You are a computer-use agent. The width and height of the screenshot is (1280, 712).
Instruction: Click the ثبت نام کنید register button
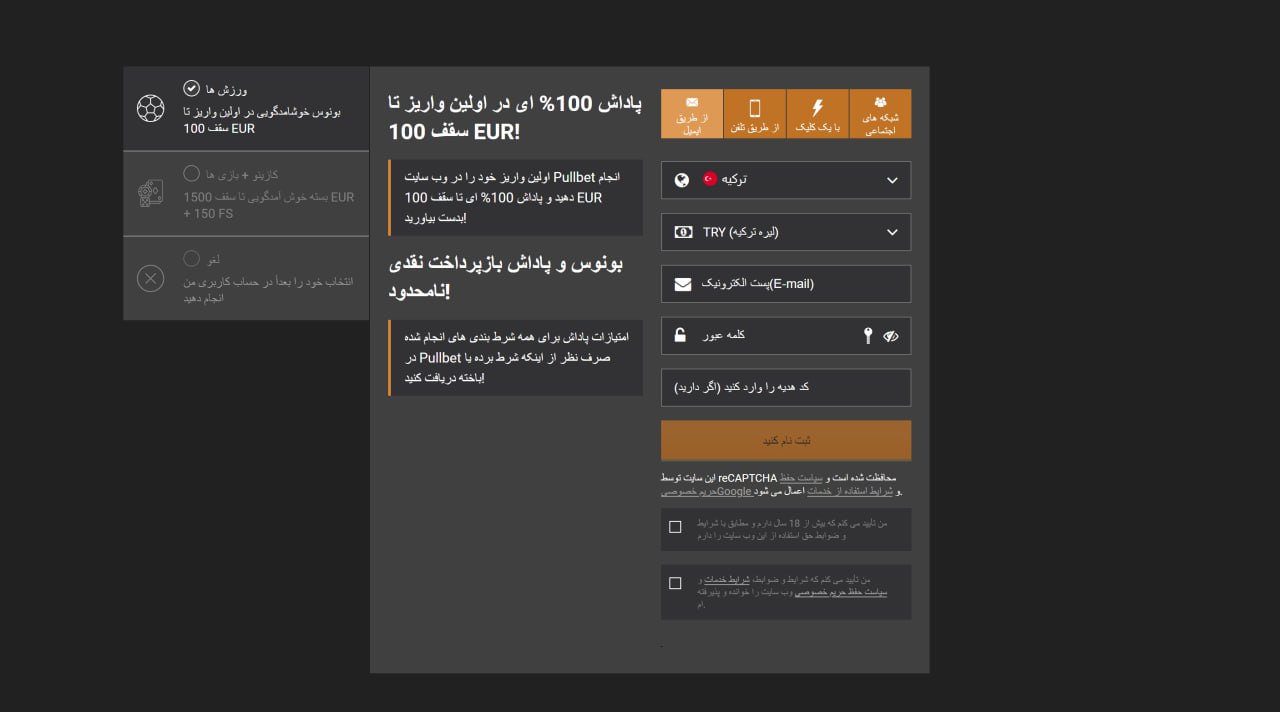(786, 440)
